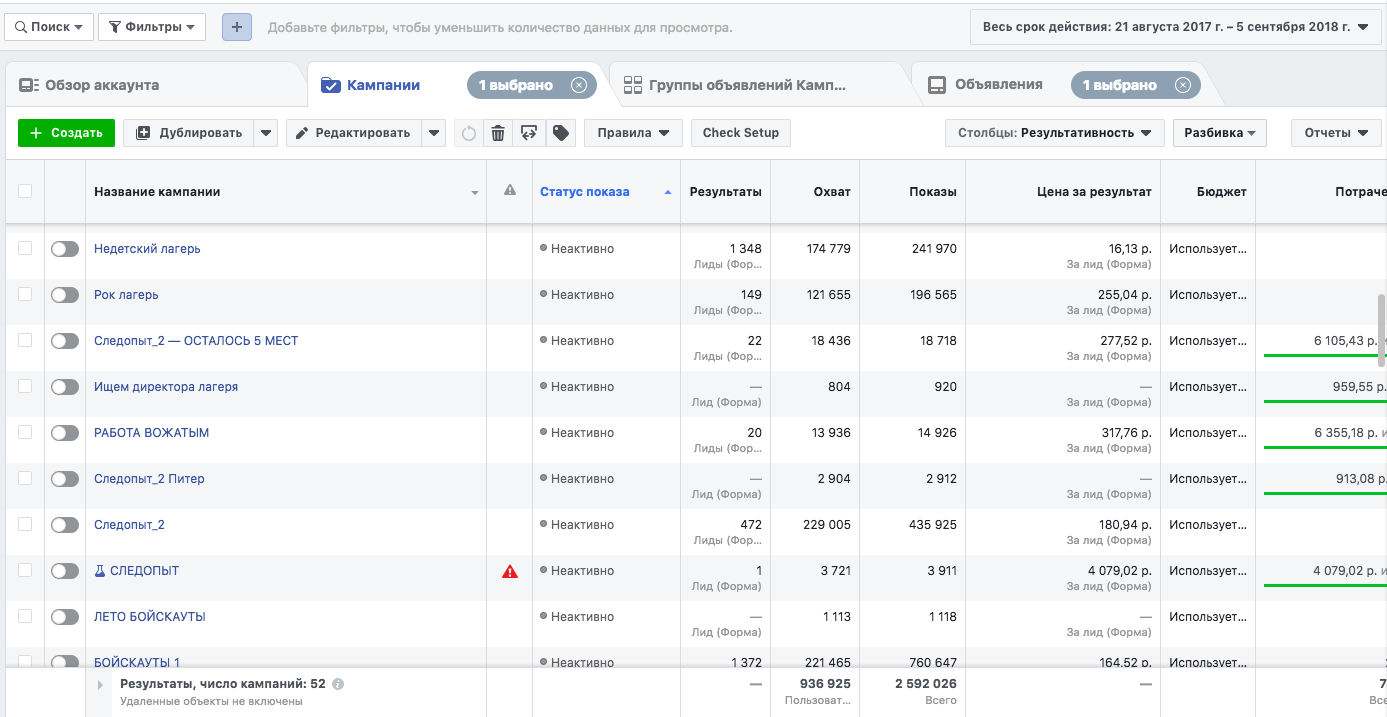
Task: Click the plus add-filter icon
Action: 236,27
